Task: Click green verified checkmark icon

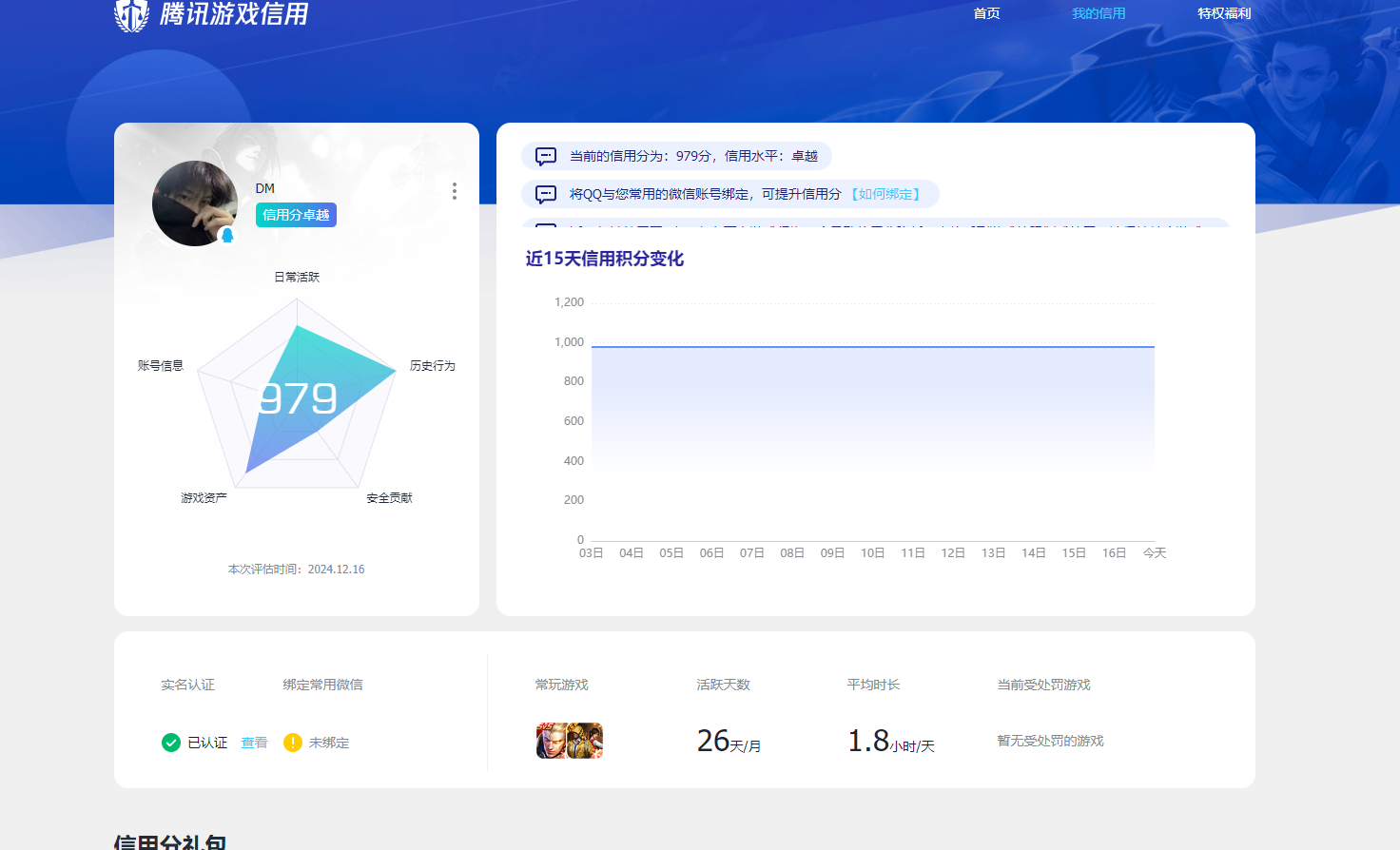Action: 171,743
